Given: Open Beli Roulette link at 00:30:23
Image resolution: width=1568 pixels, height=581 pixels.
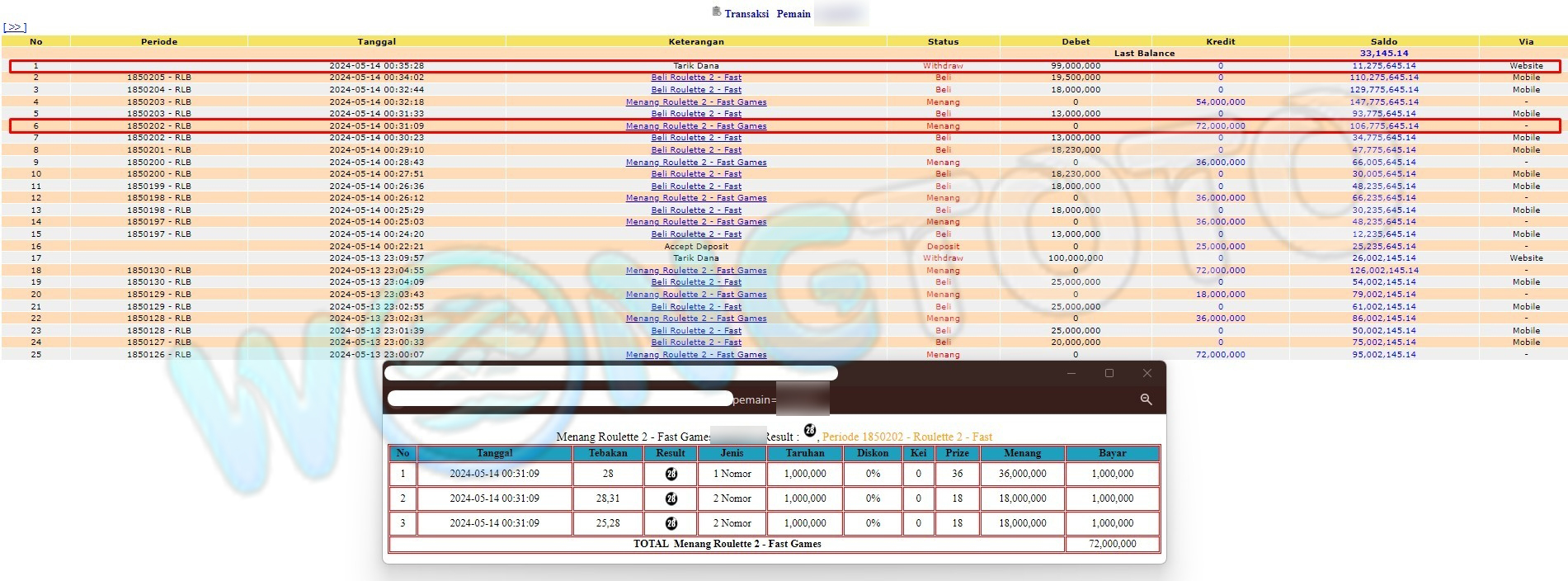Looking at the screenshot, I should (x=695, y=138).
